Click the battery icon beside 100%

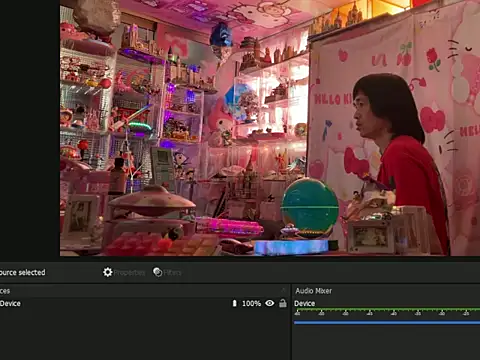pyautogui.click(x=234, y=303)
